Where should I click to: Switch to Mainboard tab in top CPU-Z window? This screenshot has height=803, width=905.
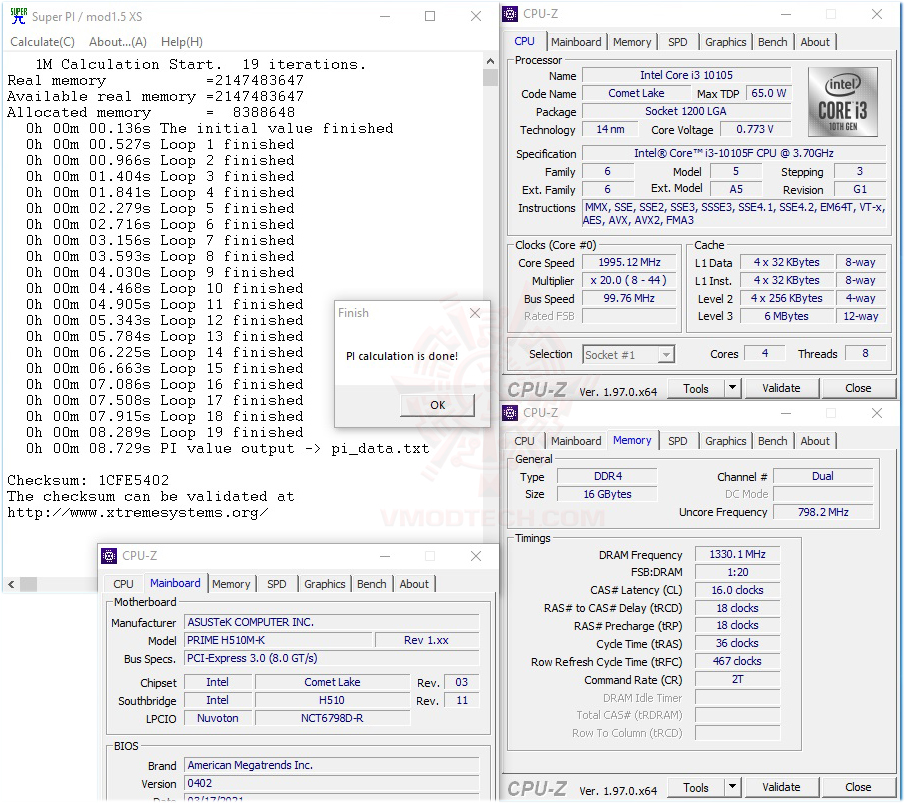point(575,42)
